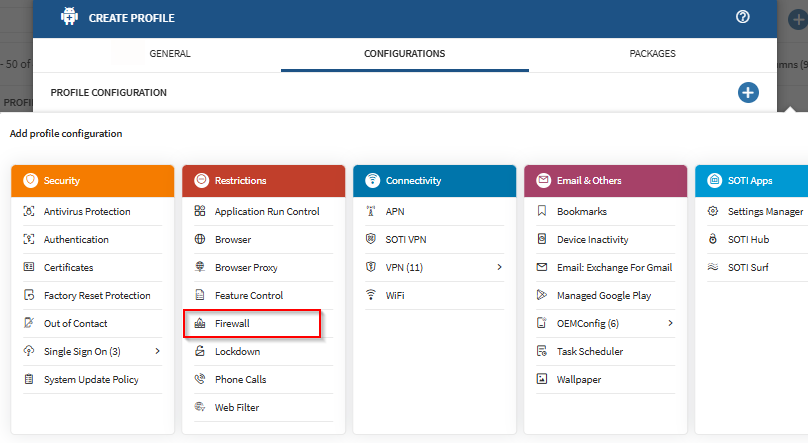Select the Lockdown padlock icon

point(200,352)
